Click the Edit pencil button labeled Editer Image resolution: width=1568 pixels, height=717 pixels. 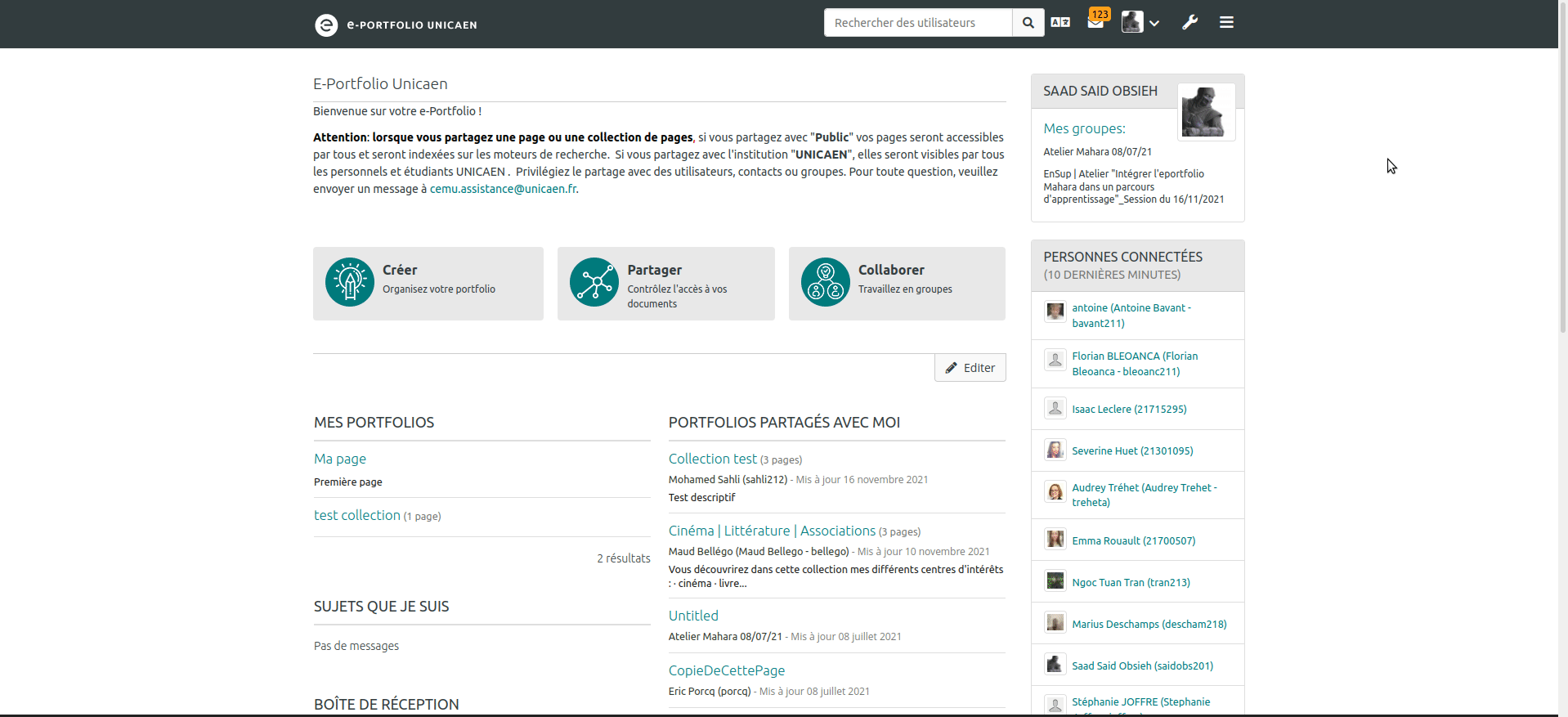click(970, 368)
